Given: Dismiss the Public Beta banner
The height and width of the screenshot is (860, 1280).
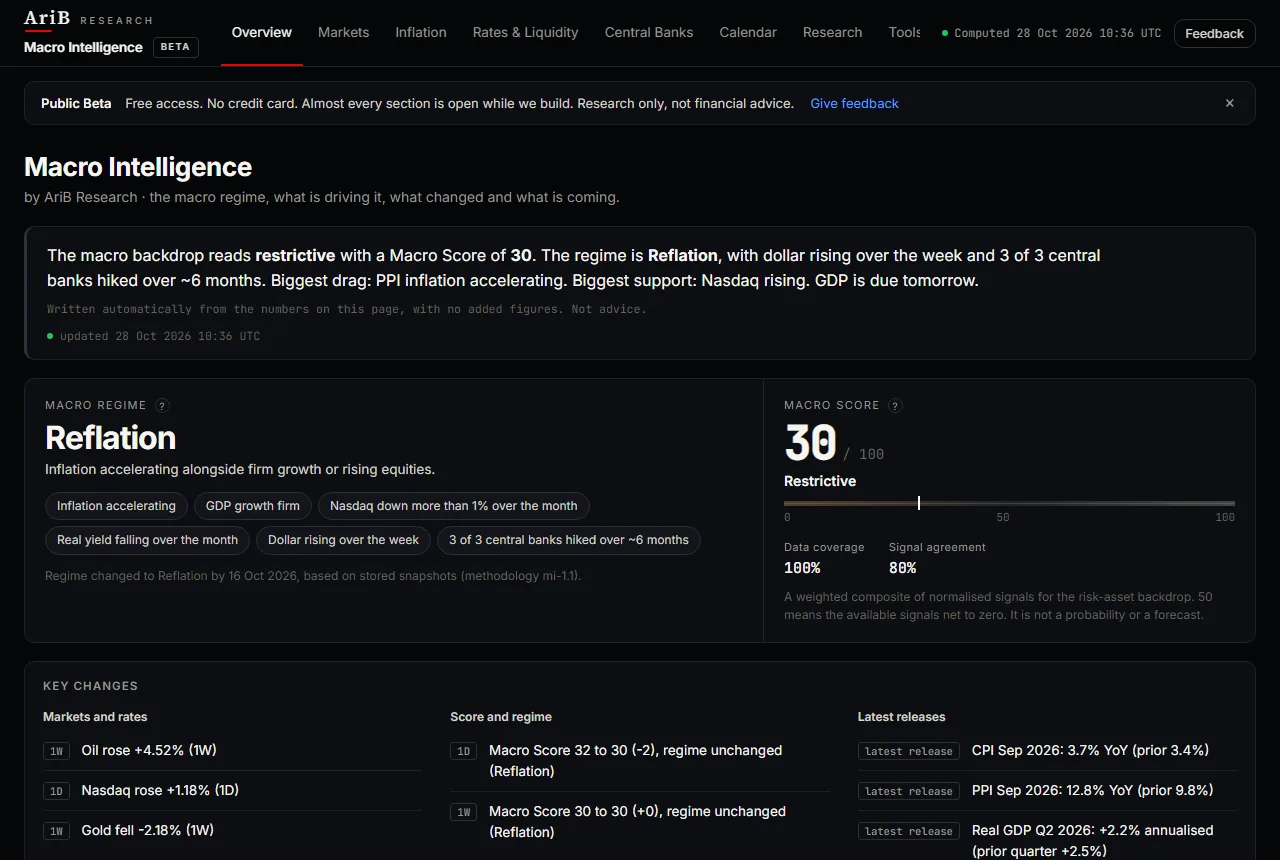Looking at the screenshot, I should [x=1230, y=103].
